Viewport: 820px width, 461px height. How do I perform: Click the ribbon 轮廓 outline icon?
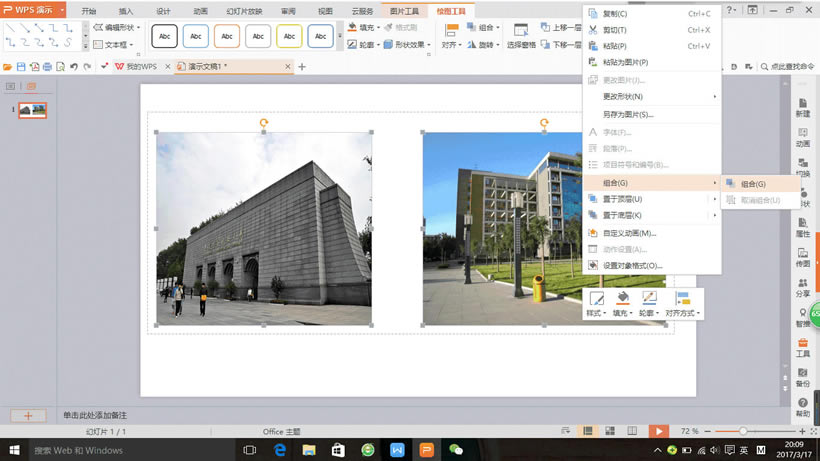[352, 44]
